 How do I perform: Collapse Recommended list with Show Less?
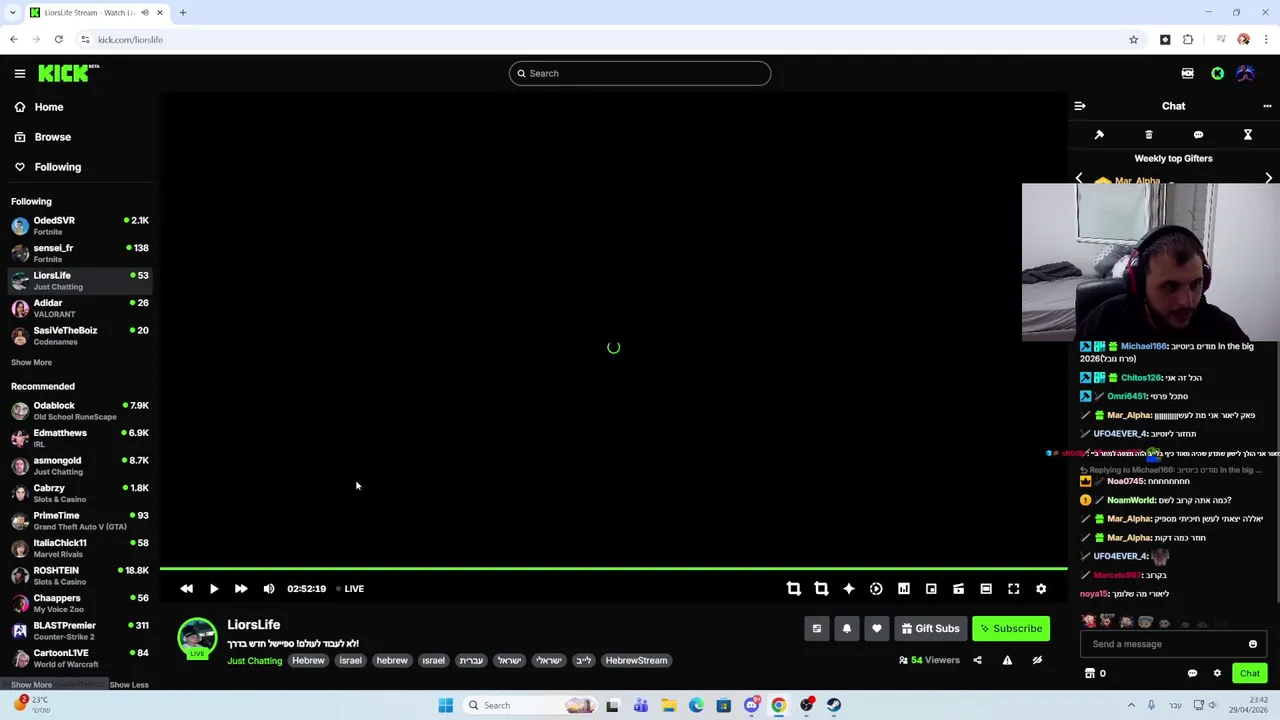(x=128, y=685)
